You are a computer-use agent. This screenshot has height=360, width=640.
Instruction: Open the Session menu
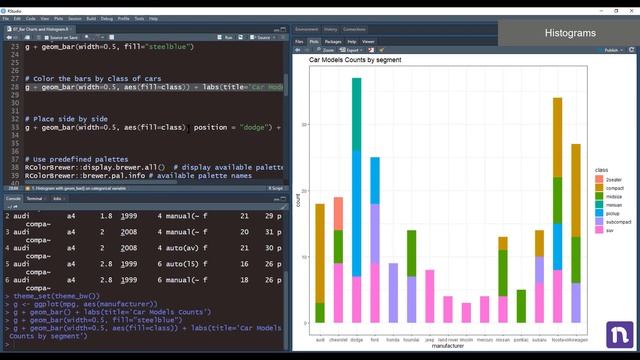point(75,19)
